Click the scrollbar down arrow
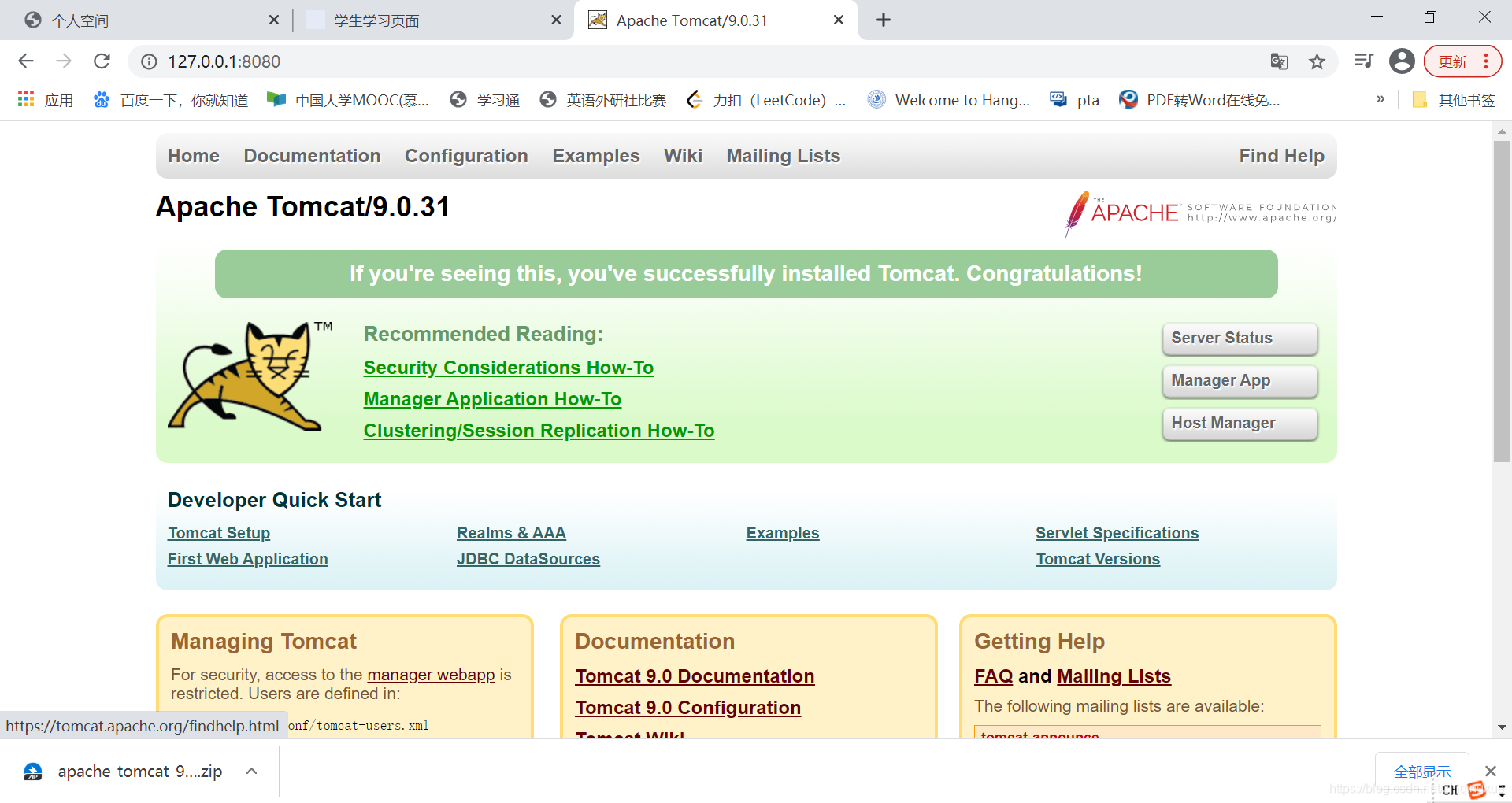Viewport: 1512px width, 803px height. (x=1502, y=727)
